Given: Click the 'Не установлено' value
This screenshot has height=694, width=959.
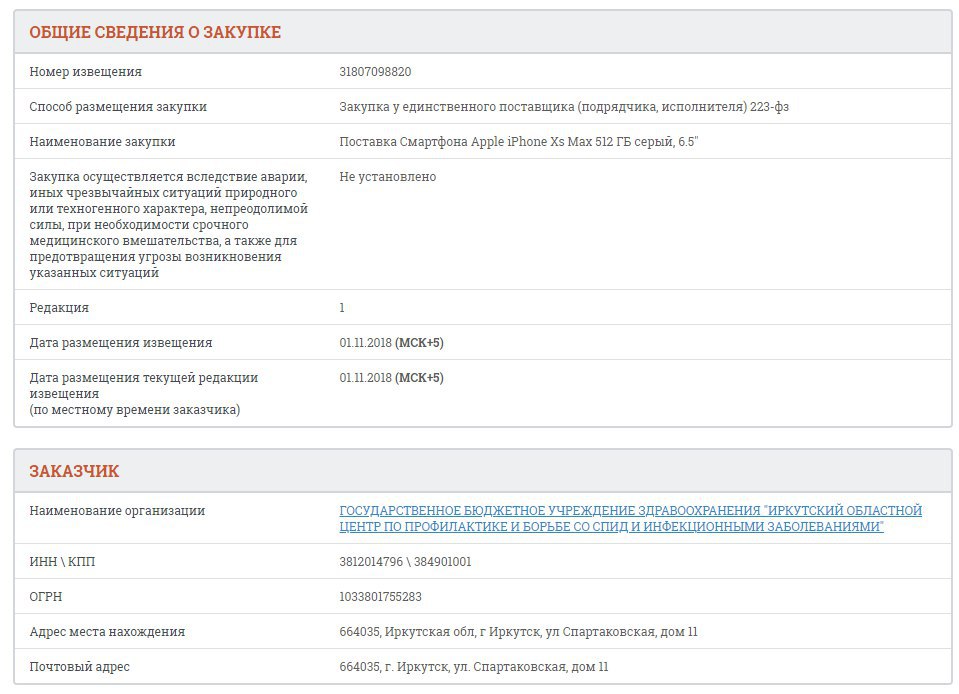Looking at the screenshot, I should [x=388, y=176].
